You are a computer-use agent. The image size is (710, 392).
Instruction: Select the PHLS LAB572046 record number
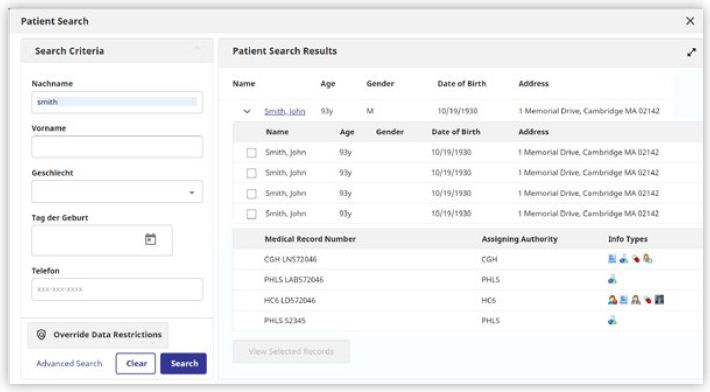click(293, 280)
